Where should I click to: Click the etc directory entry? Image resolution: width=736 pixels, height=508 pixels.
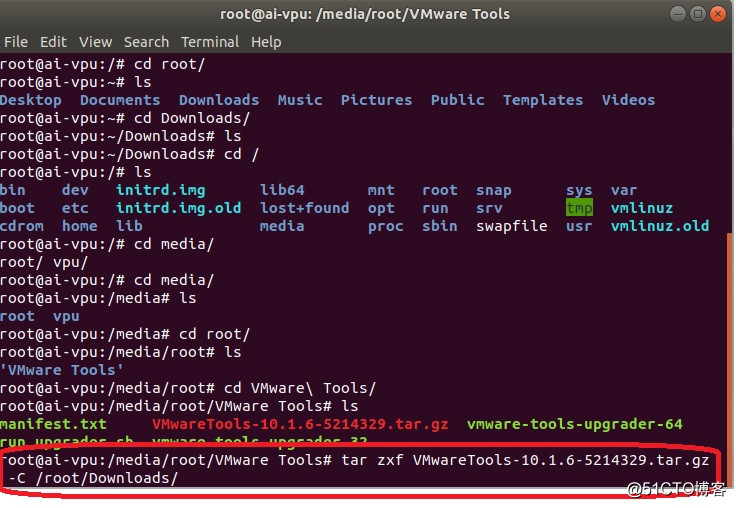point(75,208)
